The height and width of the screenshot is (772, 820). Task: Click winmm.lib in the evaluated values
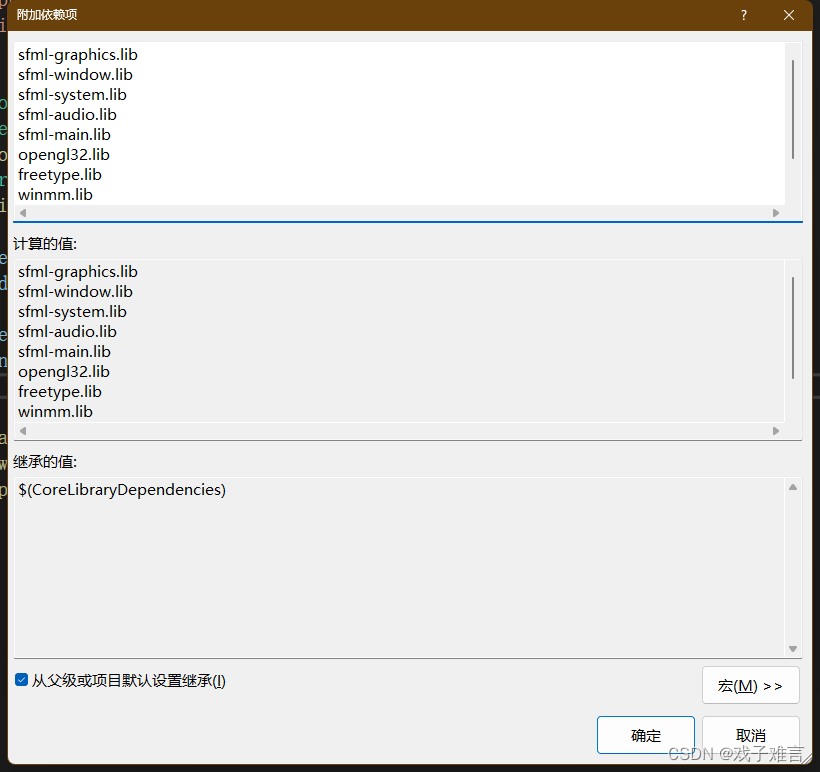click(x=55, y=411)
